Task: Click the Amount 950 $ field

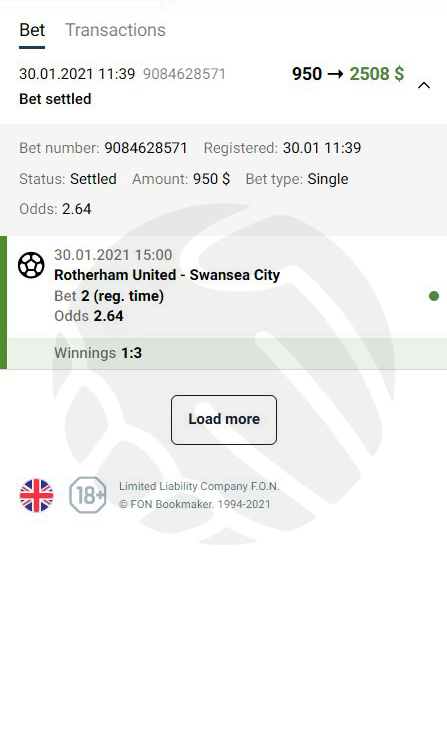Action: click(x=181, y=179)
